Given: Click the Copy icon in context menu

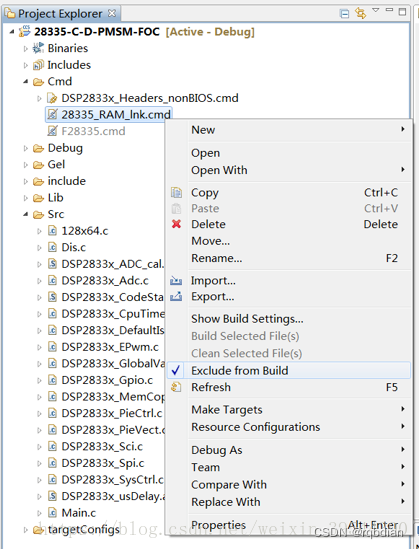Looking at the screenshot, I should (x=176, y=193).
